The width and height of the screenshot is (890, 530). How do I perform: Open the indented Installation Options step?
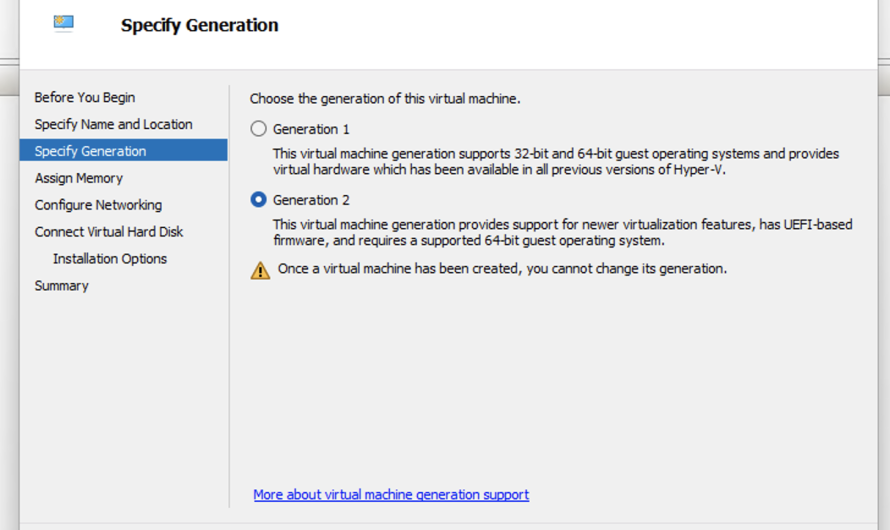pyautogui.click(x=110, y=259)
